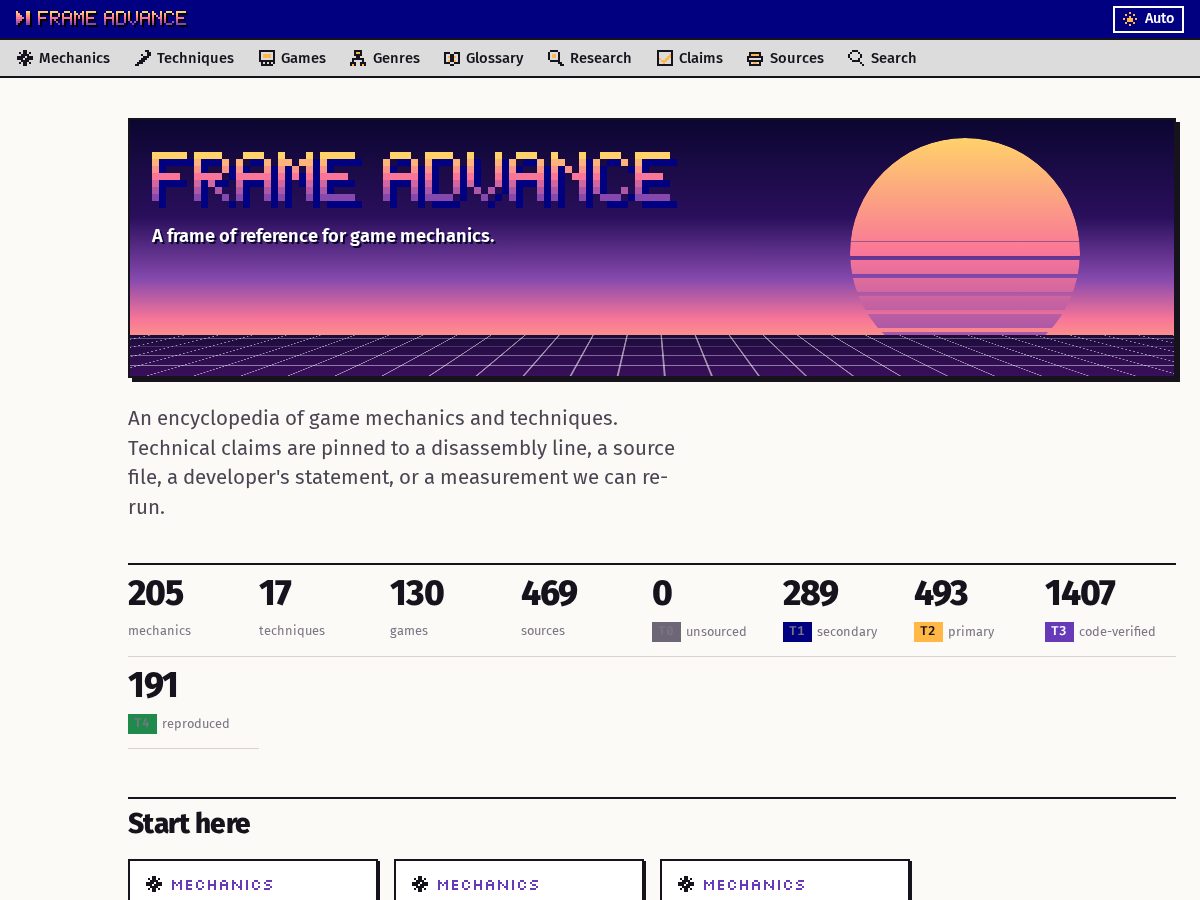The image size is (1200, 900).
Task: Click the FRAME ADVANCE site title link
Action: pos(101,18)
